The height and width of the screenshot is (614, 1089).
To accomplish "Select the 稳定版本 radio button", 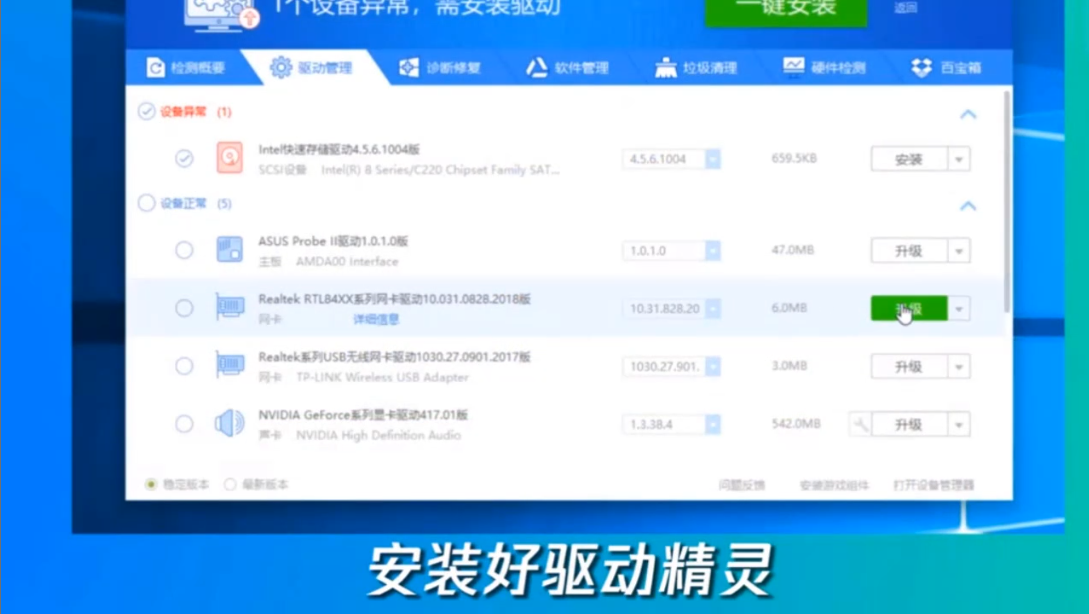I will 151,484.
